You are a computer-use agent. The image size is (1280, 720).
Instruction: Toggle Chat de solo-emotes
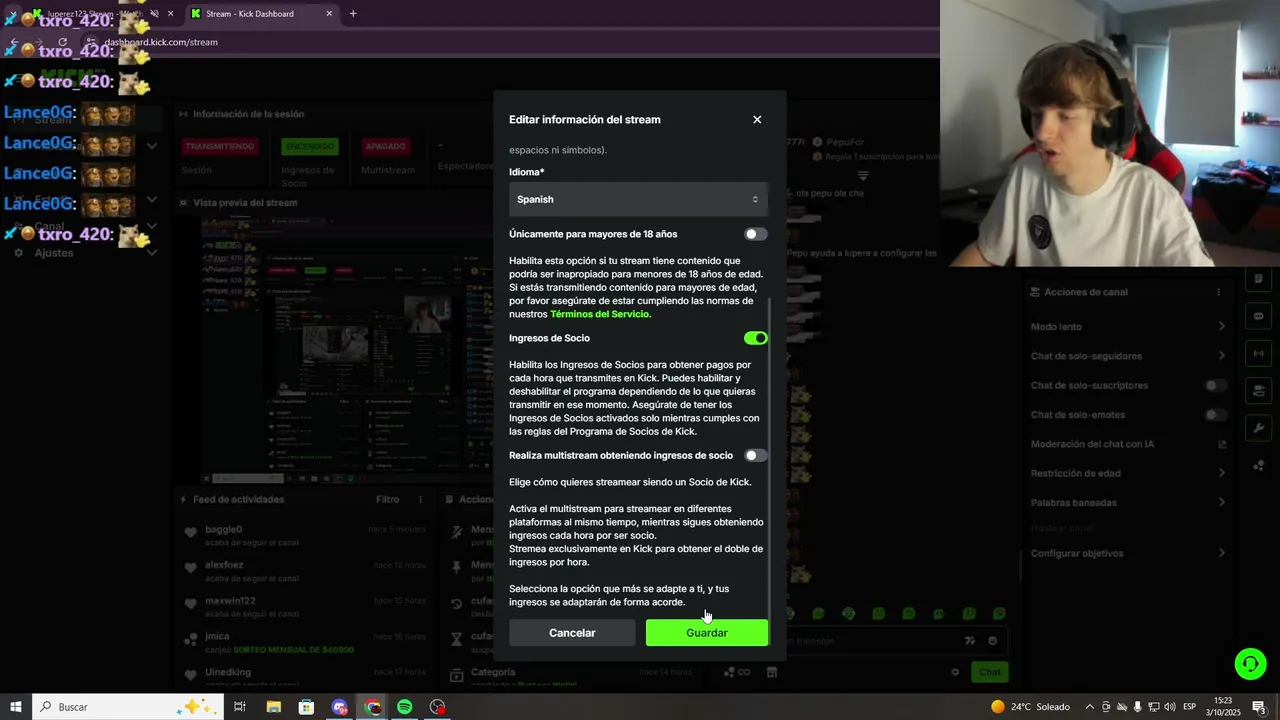[x=1215, y=415]
